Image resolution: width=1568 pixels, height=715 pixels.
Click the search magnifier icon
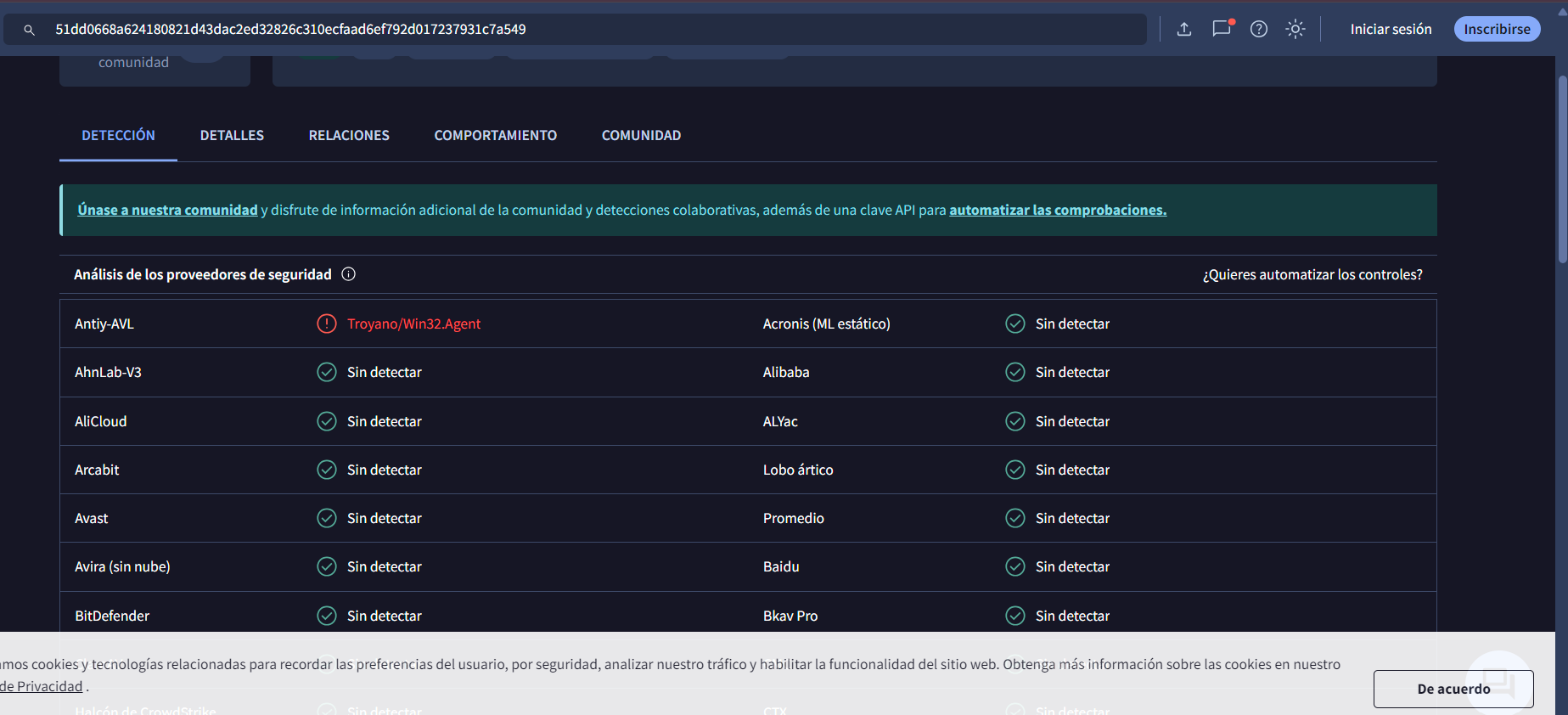coord(29,30)
